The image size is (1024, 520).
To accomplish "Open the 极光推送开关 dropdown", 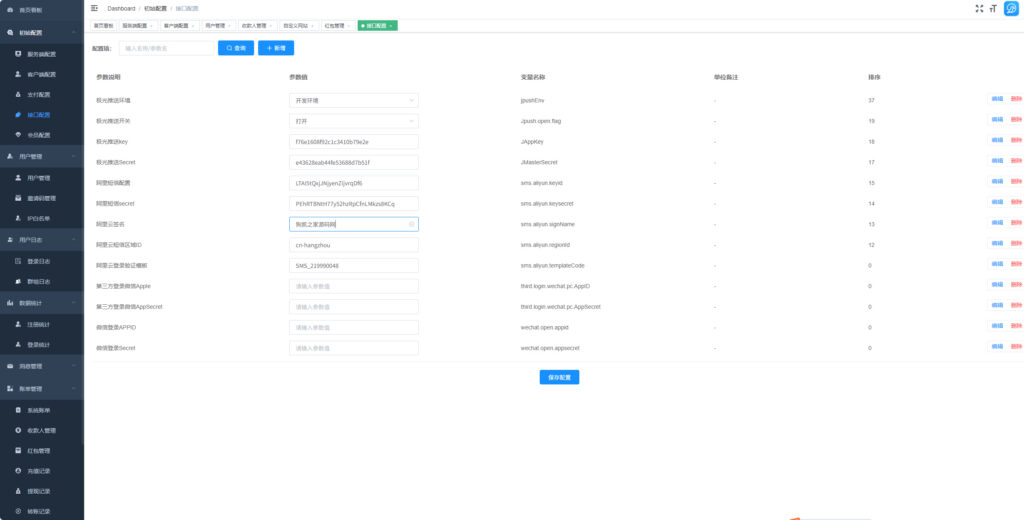I will click(353, 121).
